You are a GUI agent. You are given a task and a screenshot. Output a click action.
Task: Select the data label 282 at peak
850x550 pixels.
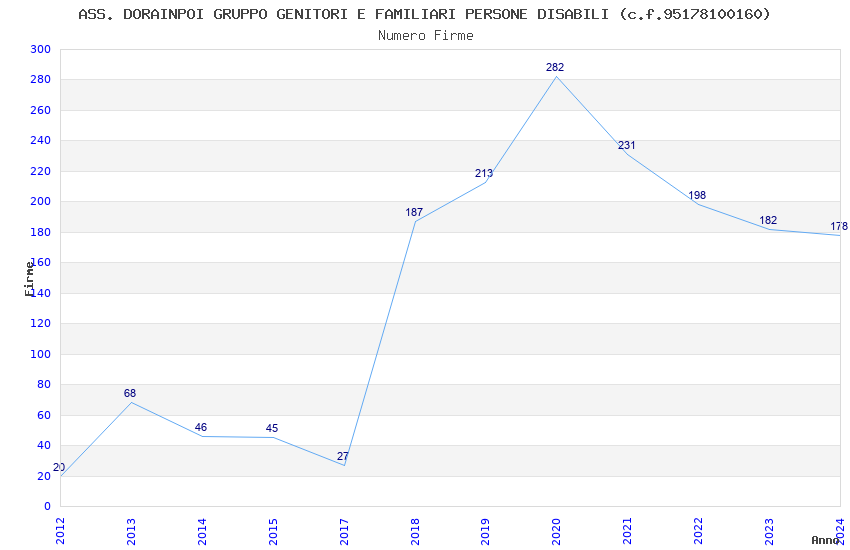click(555, 67)
